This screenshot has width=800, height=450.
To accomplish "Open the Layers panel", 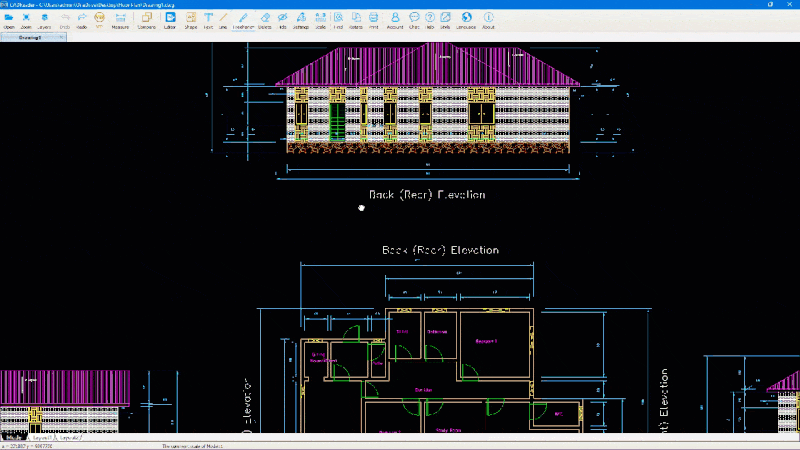I will [x=45, y=19].
